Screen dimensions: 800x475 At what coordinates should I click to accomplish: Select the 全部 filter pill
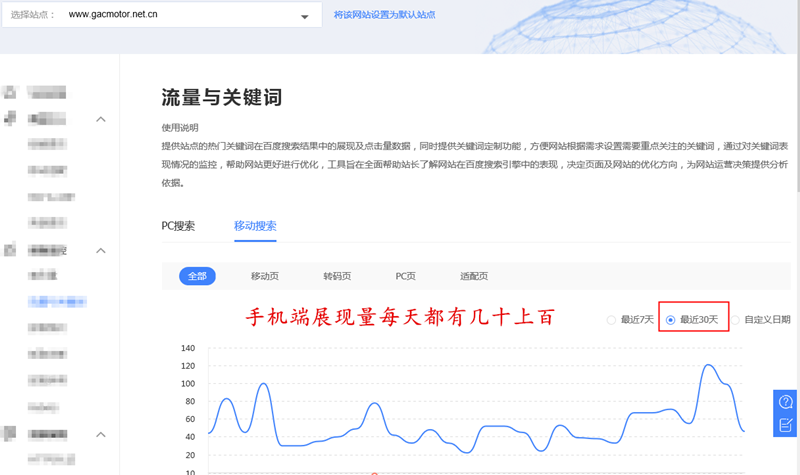click(197, 276)
